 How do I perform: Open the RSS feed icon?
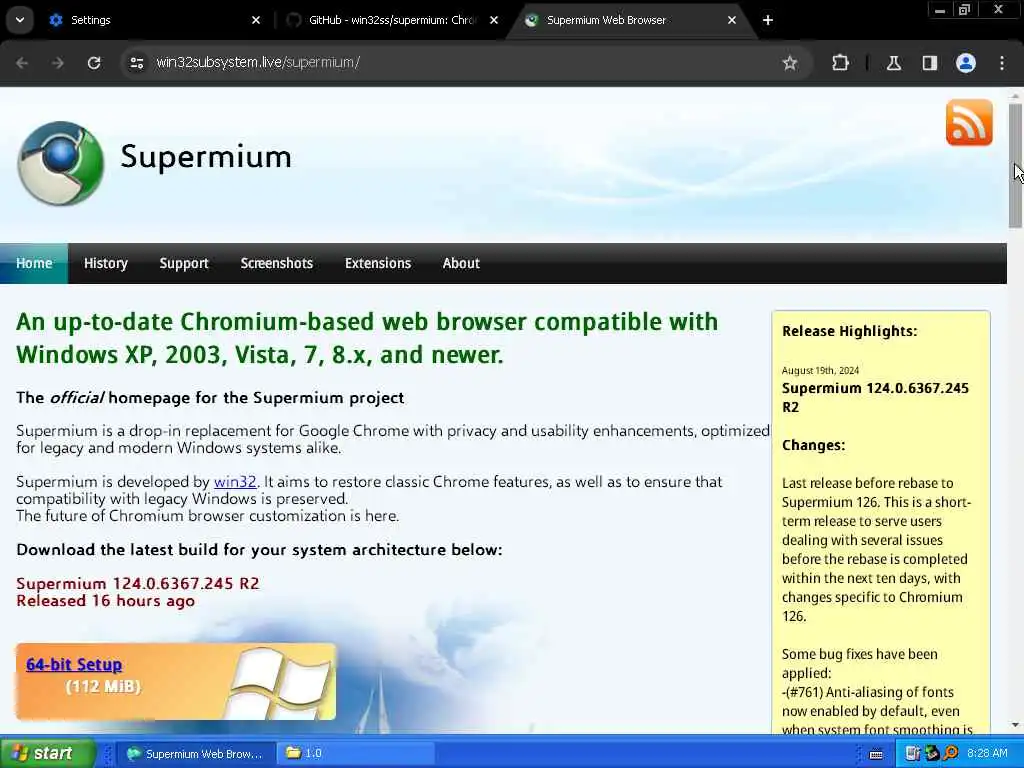[969, 122]
